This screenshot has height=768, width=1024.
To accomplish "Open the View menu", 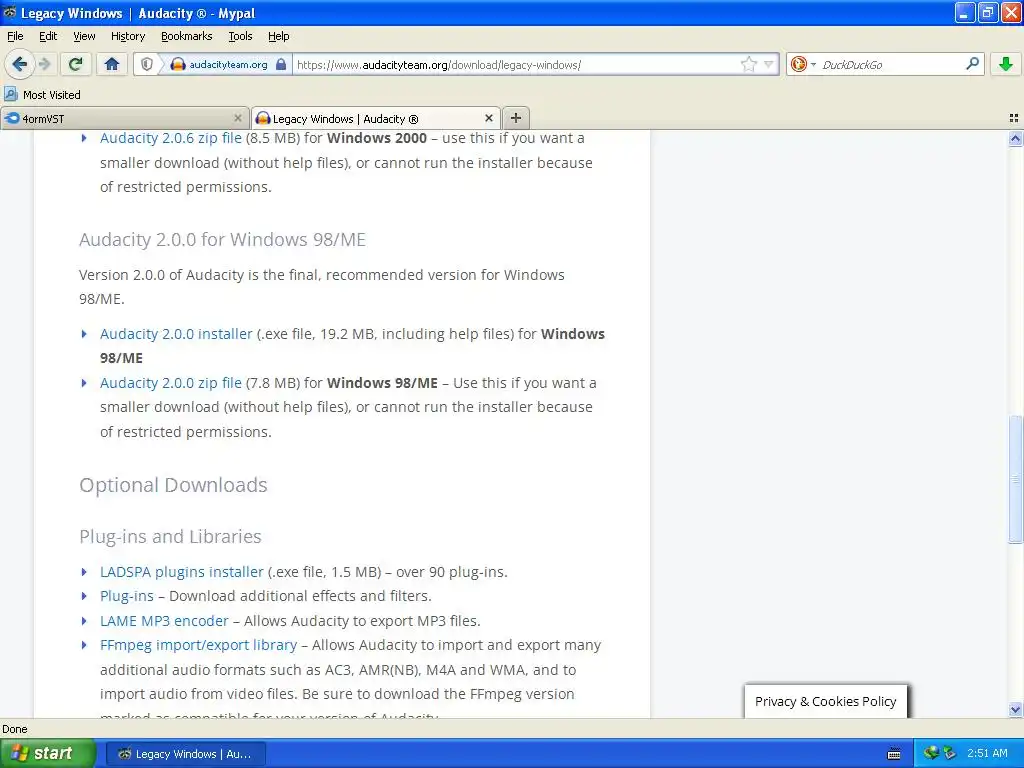I will 84,36.
